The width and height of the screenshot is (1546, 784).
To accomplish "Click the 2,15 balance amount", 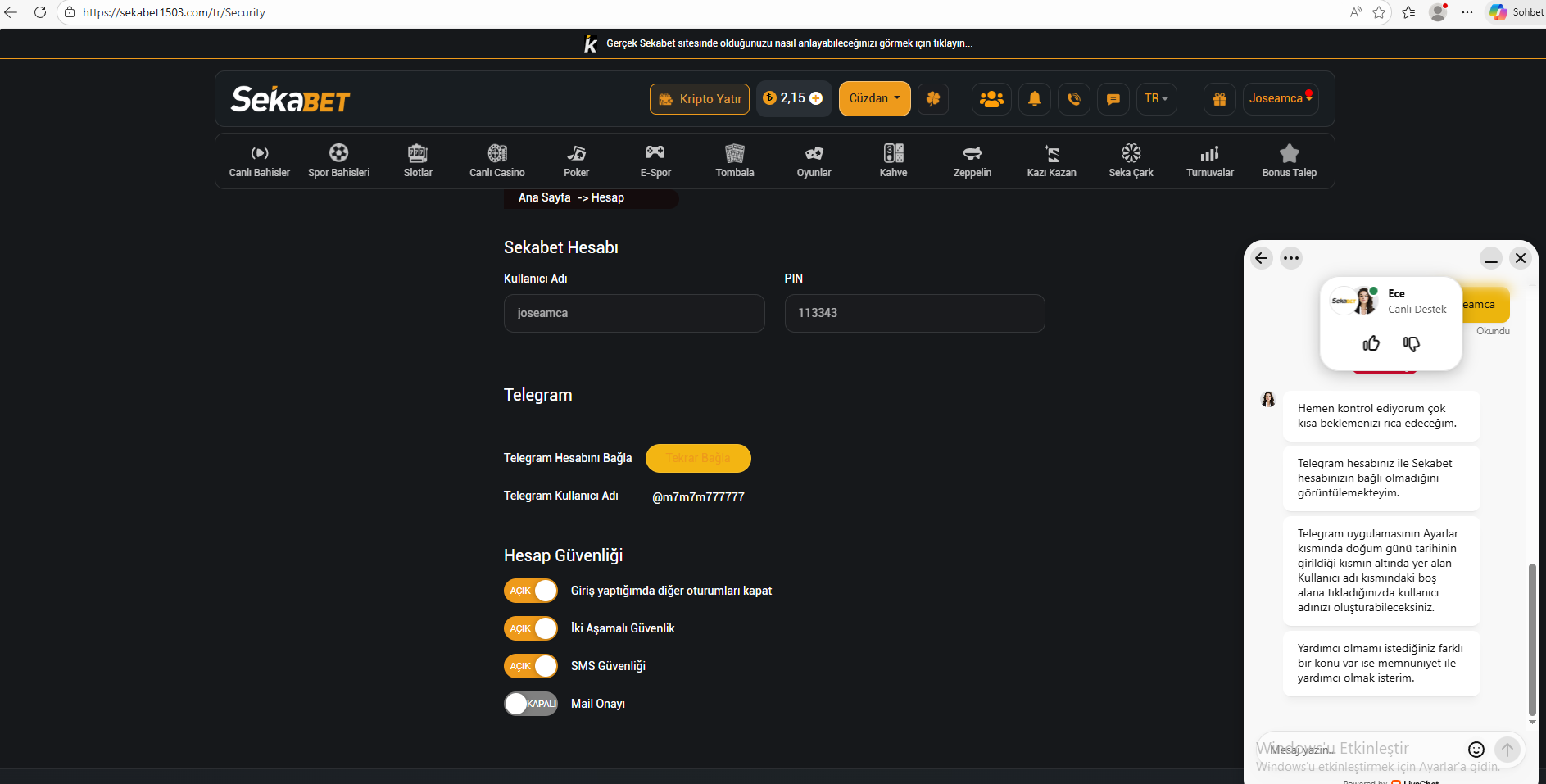I will pos(793,98).
